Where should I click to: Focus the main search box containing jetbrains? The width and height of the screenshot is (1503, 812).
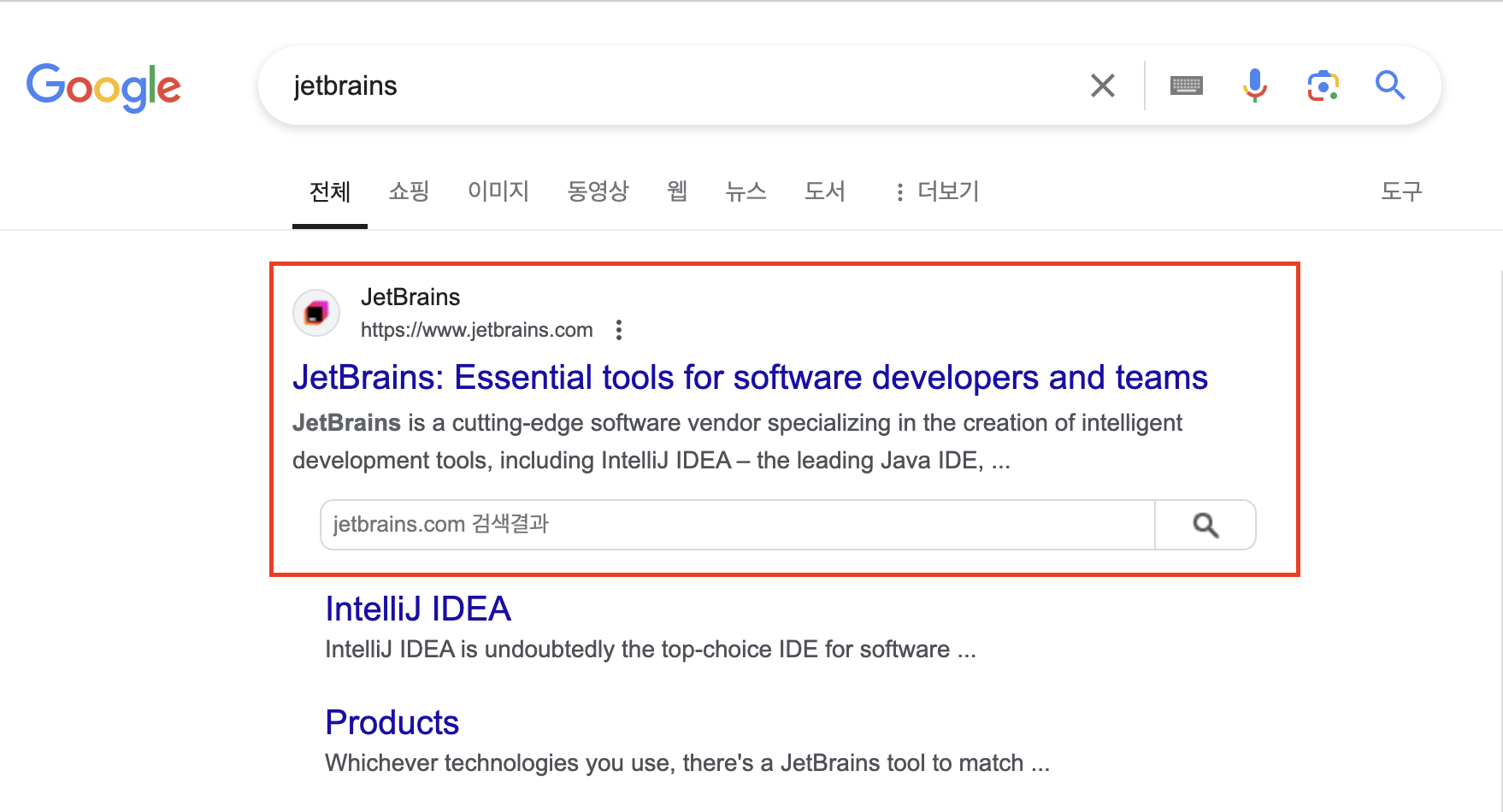(684, 85)
